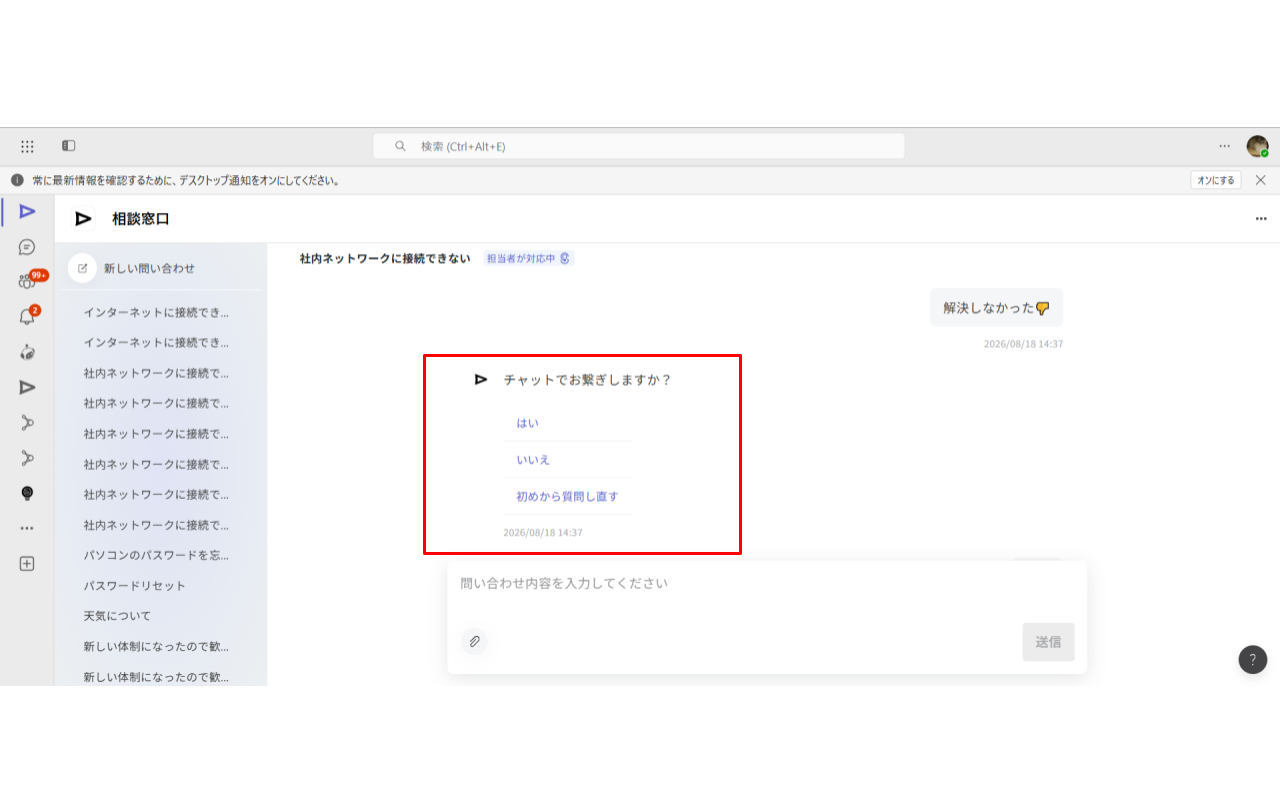Open the apps grid launcher icon
Viewport: 1280px width, 800px height.
27,146
